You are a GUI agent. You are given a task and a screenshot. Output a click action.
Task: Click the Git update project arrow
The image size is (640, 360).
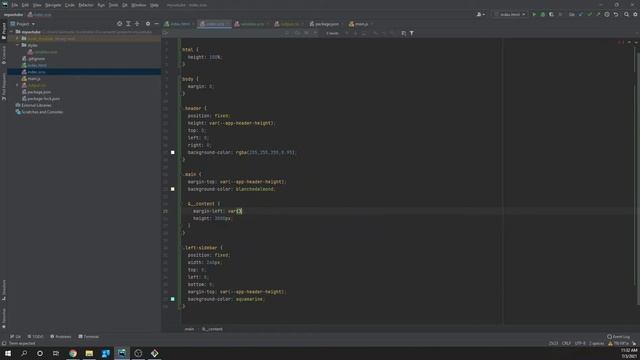pos(581,14)
